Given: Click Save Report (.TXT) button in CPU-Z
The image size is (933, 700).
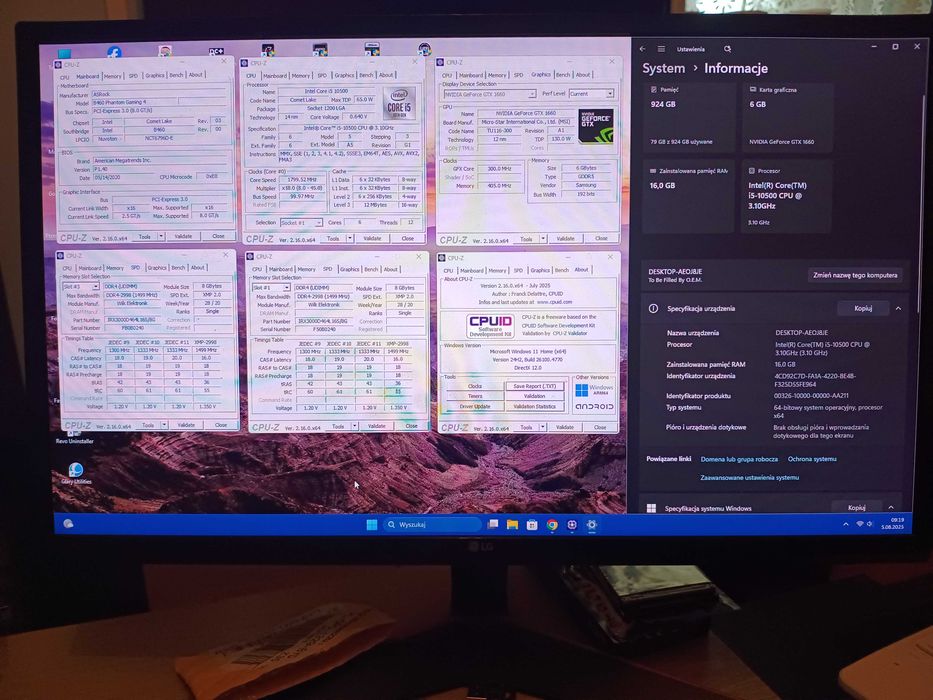Looking at the screenshot, I should 534,386.
